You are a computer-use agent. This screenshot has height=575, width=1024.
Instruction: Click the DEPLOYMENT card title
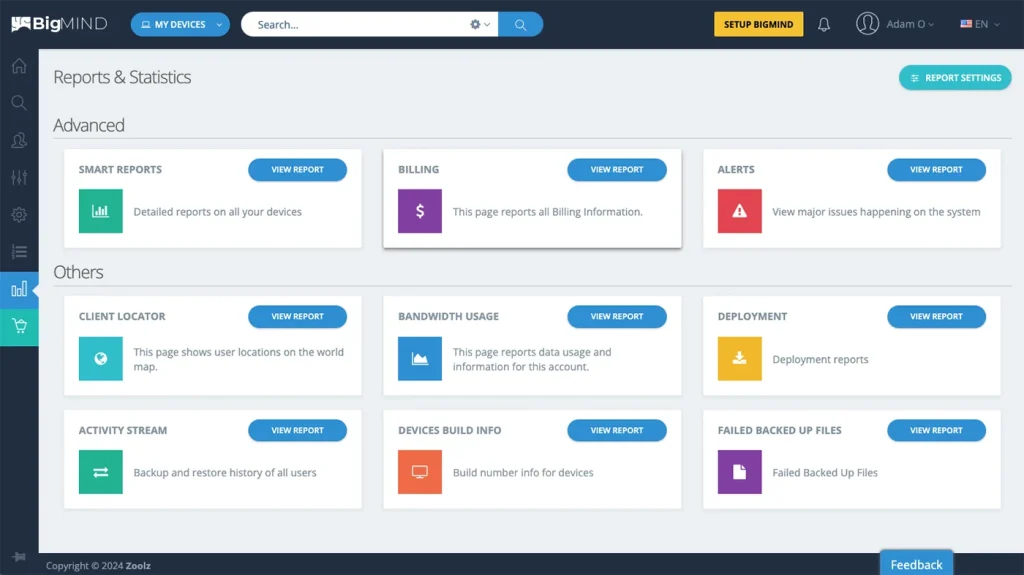[752, 316]
